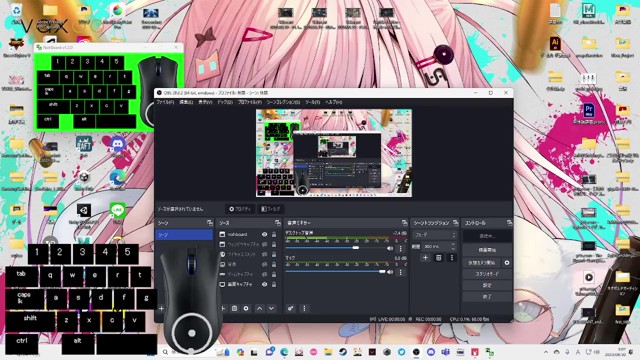640x360 pixels.
Task: Remove the selected source with the trash icon
Action: click(x=234, y=309)
